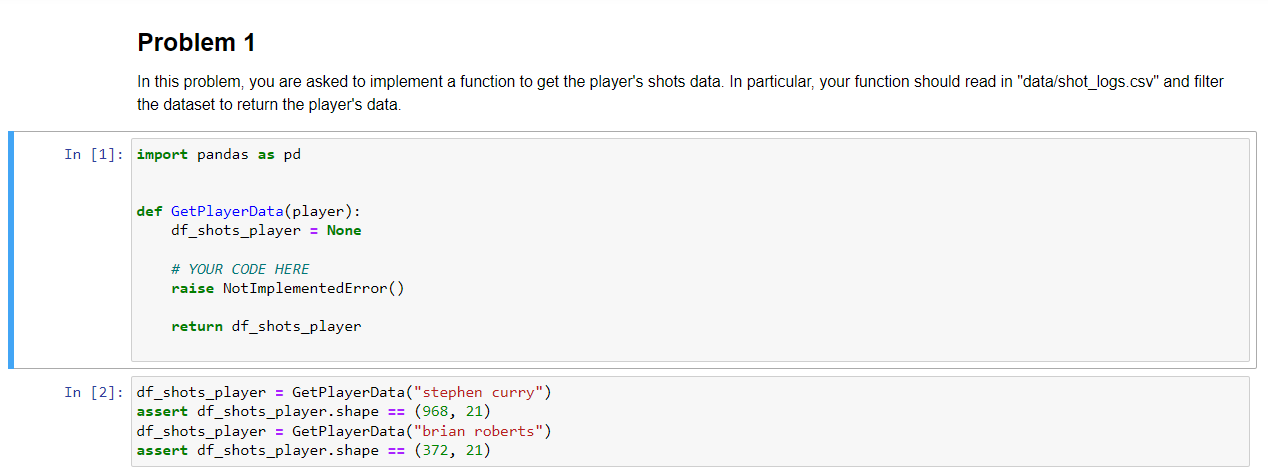Click the pd alias in import statement
Image resolution: width=1268 pixels, height=475 pixels.
pos(292,154)
